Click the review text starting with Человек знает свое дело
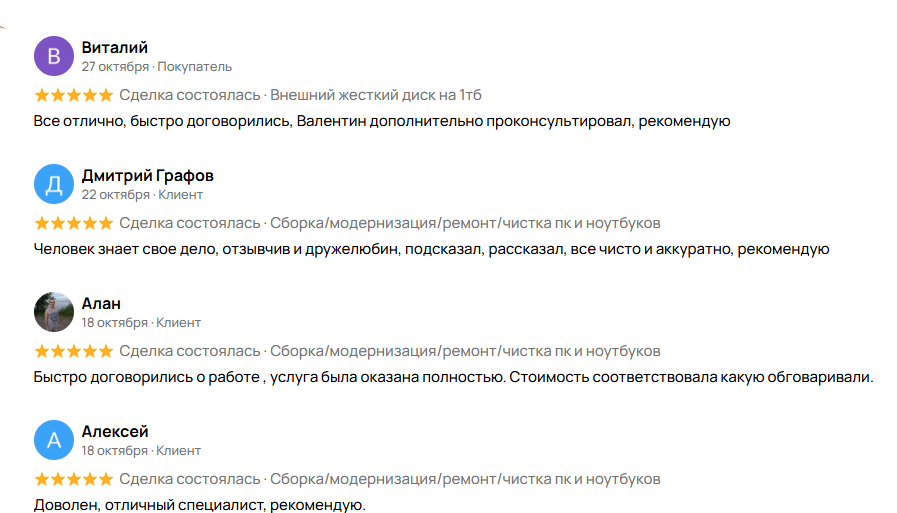The image size is (897, 513). pos(432,249)
